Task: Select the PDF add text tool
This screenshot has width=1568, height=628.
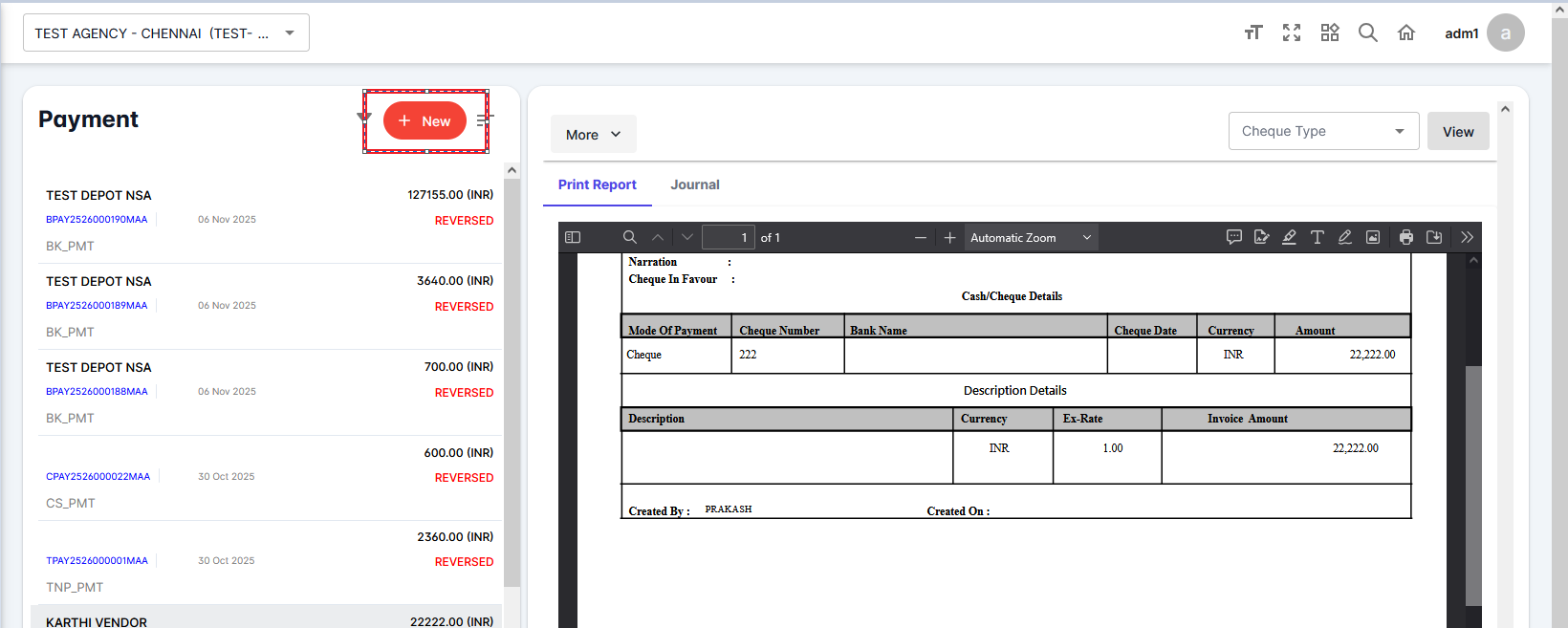Action: click(x=1317, y=237)
